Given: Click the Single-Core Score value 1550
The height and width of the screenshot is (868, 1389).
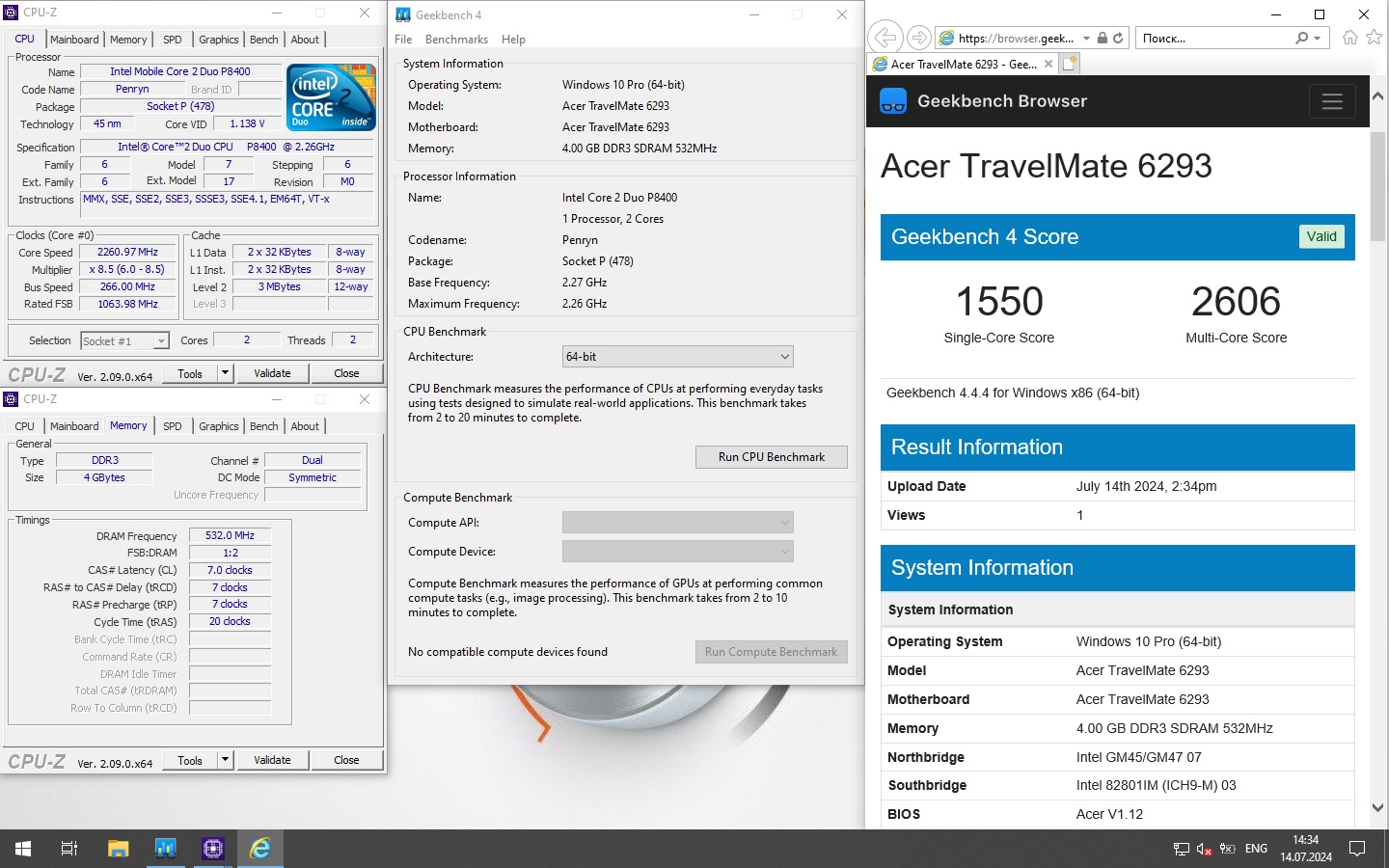Looking at the screenshot, I should [999, 302].
